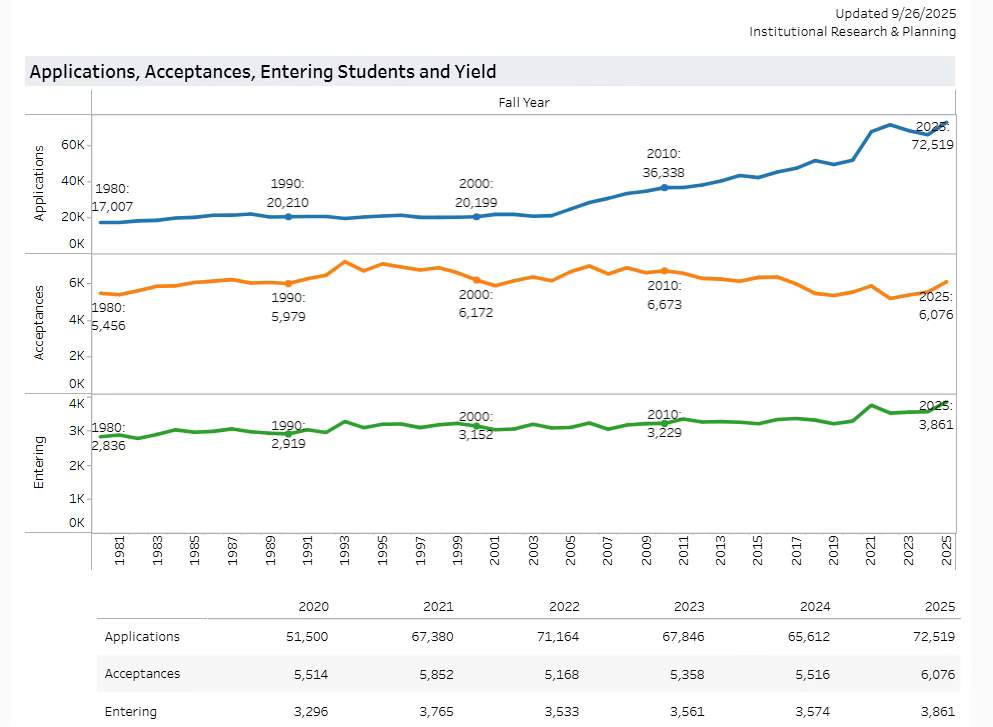Select the 2010 point on the Applications line
The image size is (993, 727).
point(664,188)
